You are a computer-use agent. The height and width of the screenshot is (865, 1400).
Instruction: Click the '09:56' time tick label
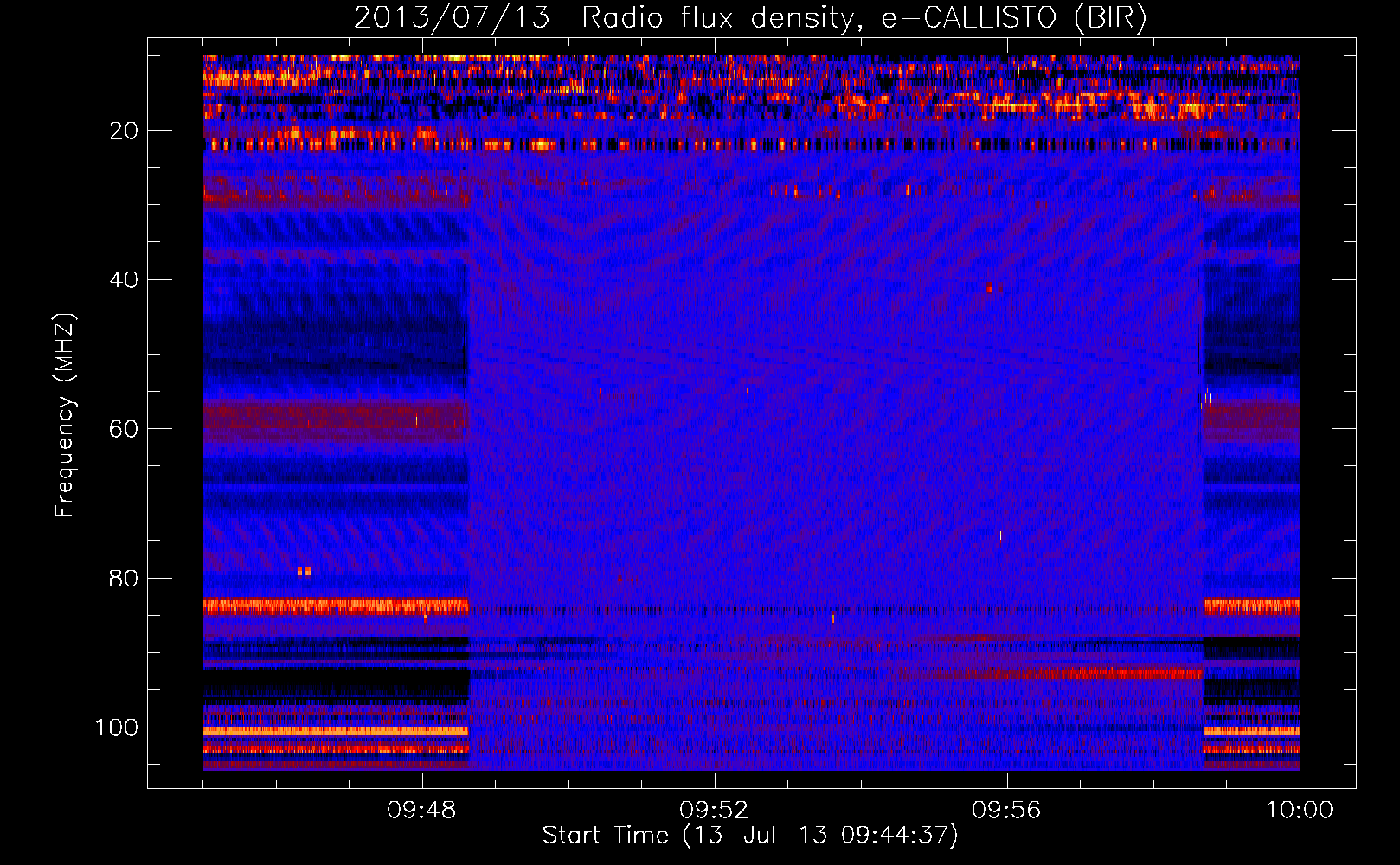click(x=1006, y=811)
